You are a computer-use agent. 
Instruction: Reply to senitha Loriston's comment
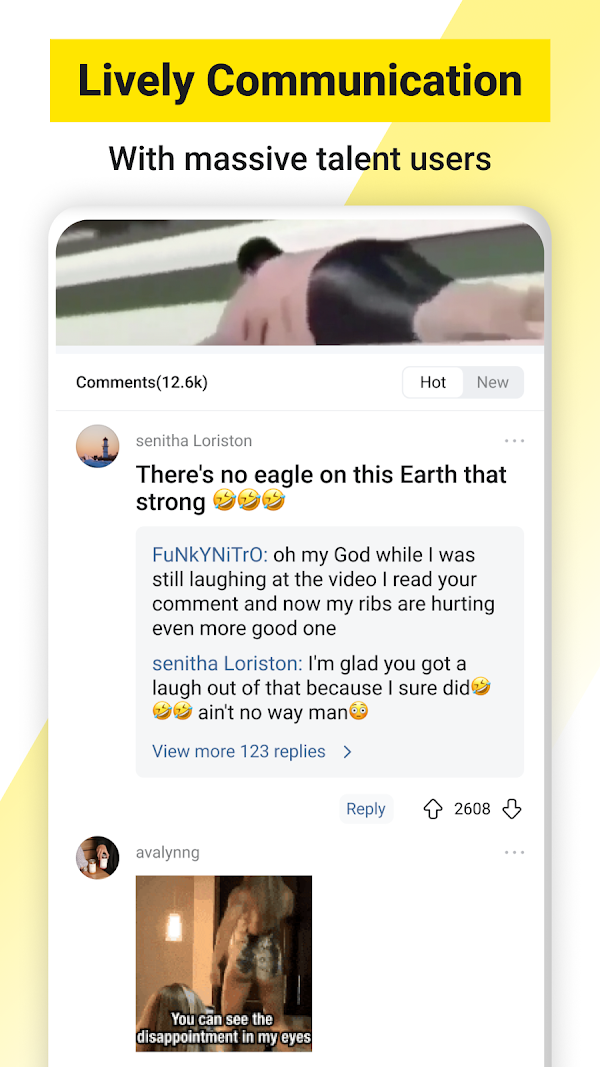click(366, 808)
